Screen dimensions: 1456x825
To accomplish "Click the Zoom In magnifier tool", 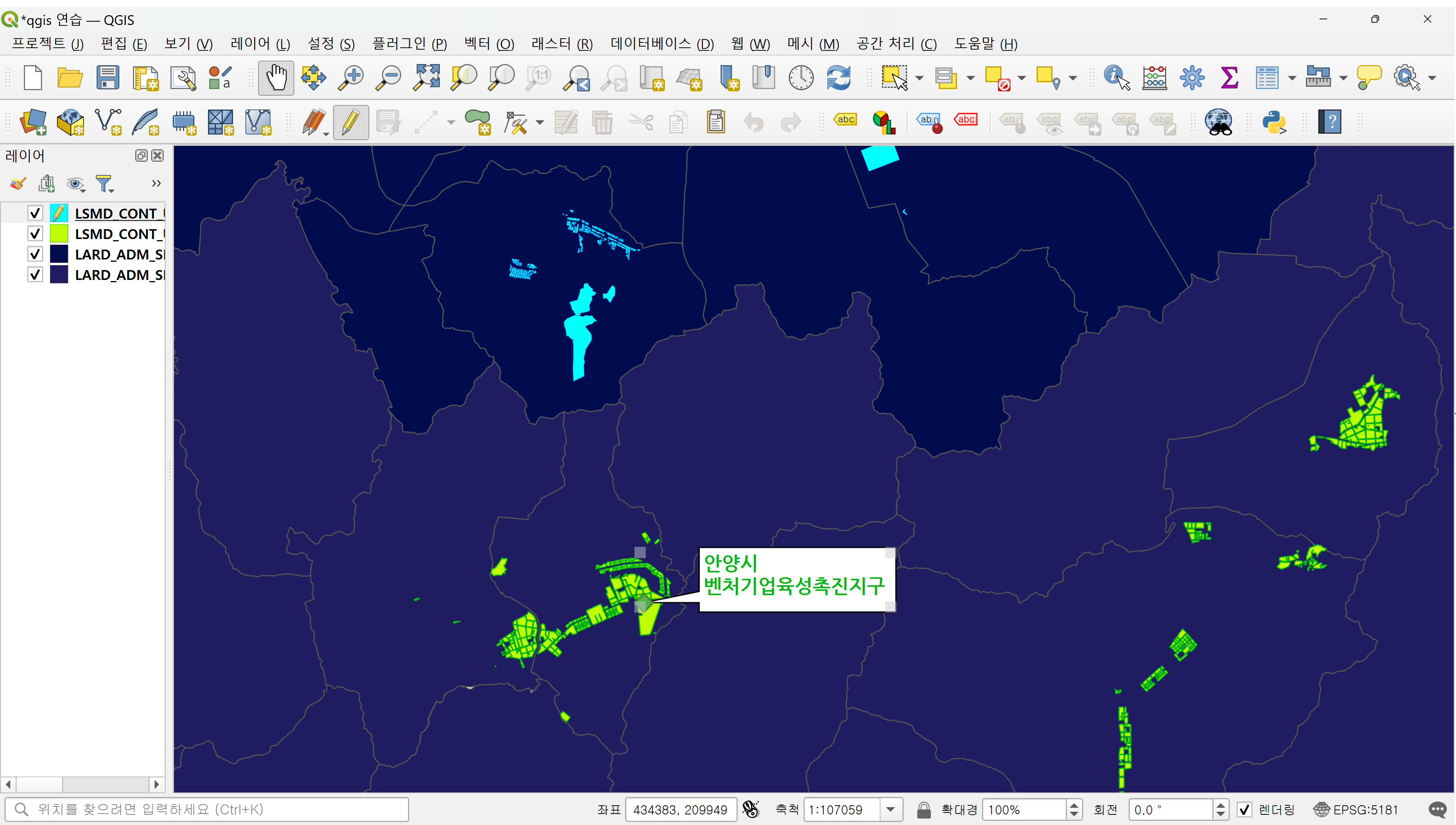I will [x=351, y=78].
